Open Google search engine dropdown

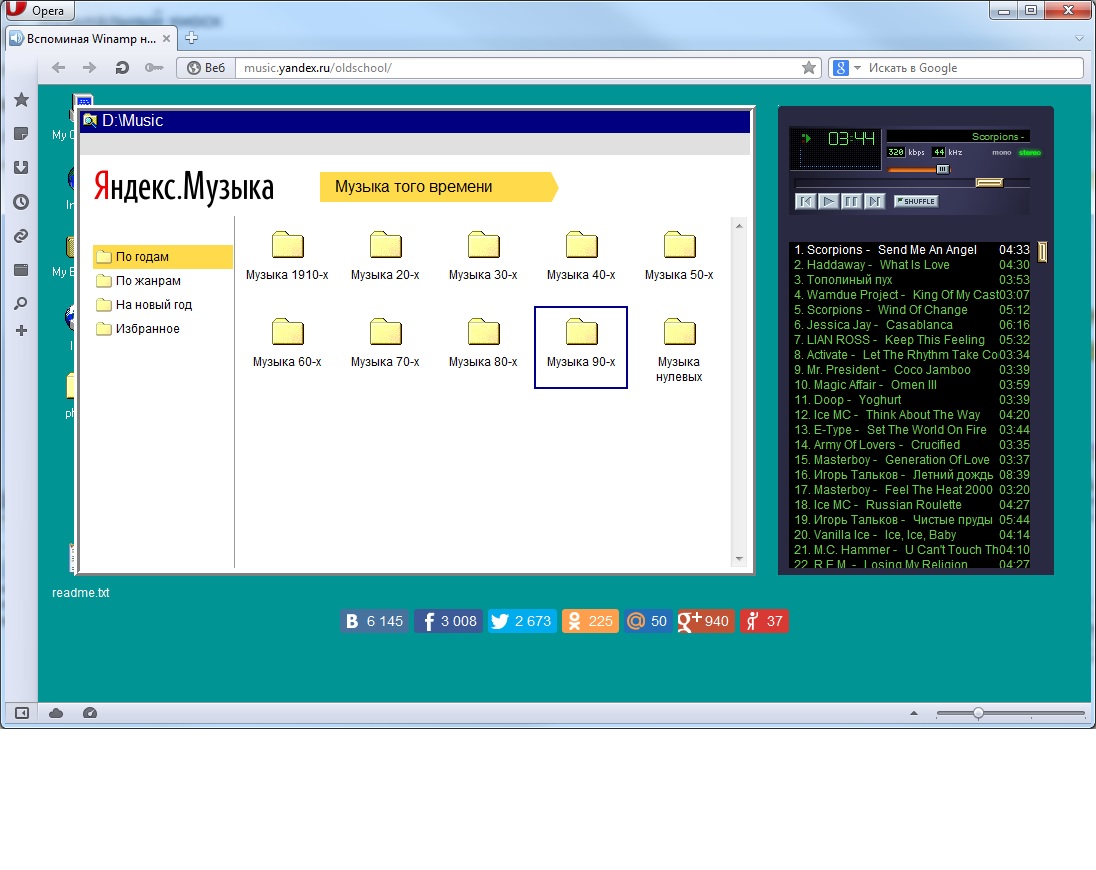pos(845,68)
